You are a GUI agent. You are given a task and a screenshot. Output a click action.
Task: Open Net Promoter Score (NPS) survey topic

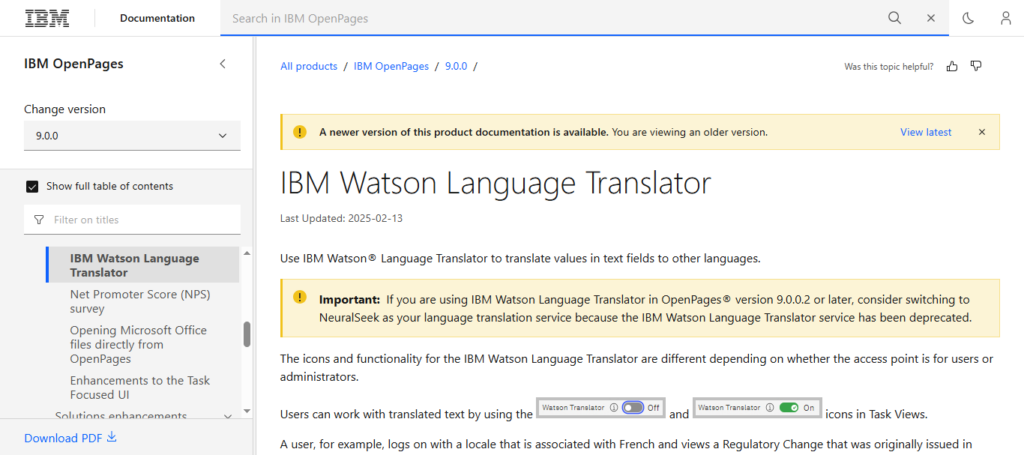click(140, 302)
